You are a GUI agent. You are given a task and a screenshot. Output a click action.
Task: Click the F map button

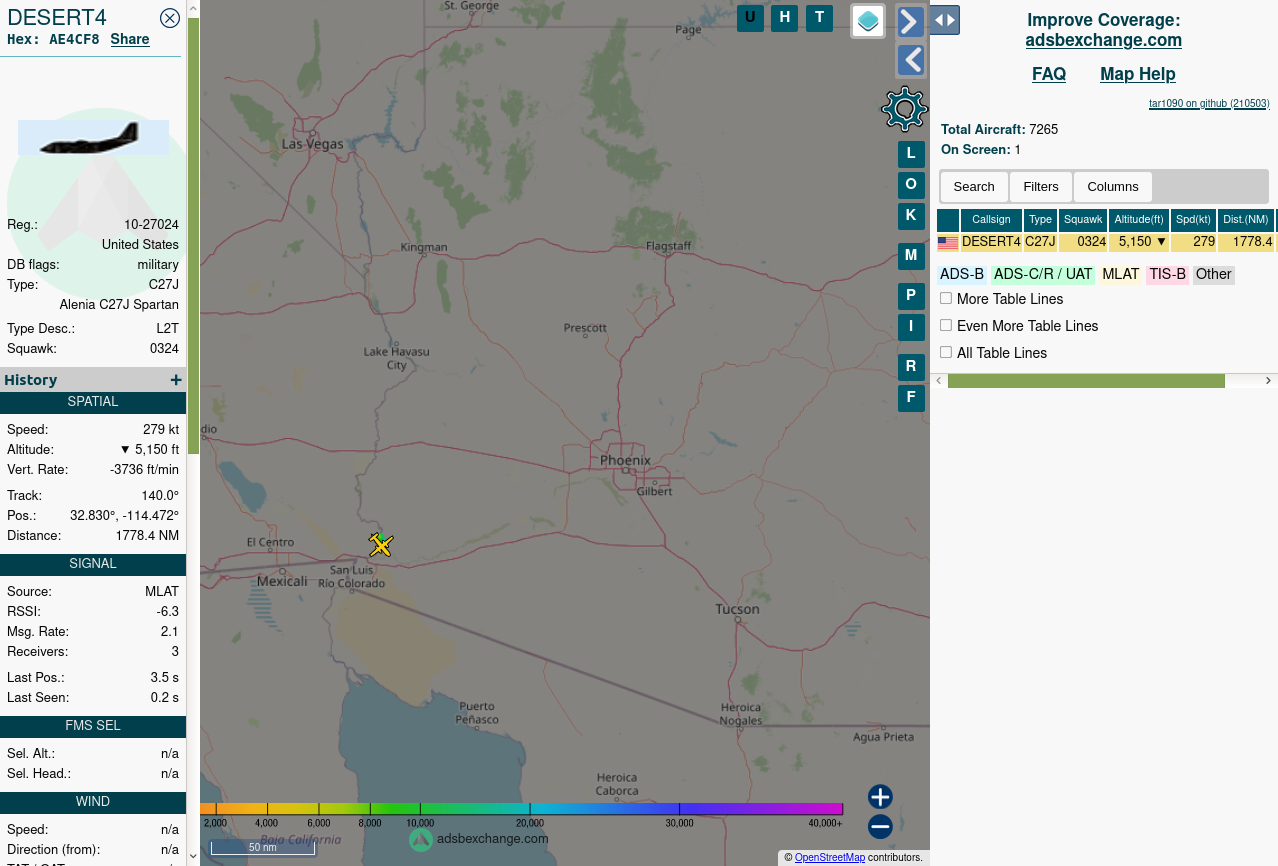[x=911, y=398]
